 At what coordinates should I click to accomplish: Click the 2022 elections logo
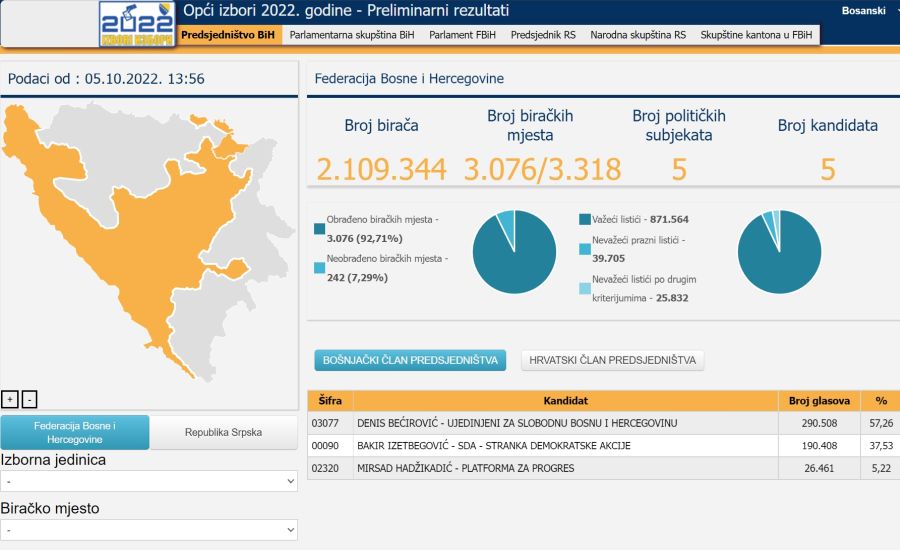coord(136,24)
